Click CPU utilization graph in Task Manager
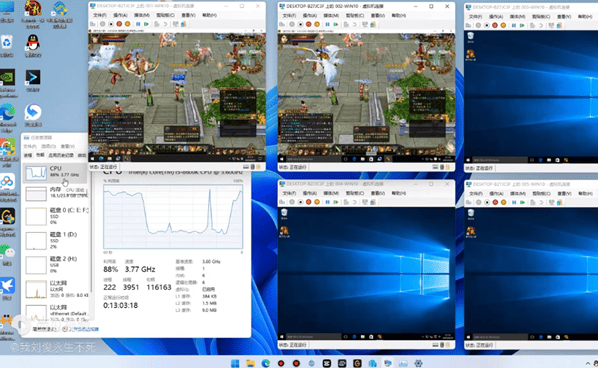Screen dimensions: 598x368 click(173, 217)
